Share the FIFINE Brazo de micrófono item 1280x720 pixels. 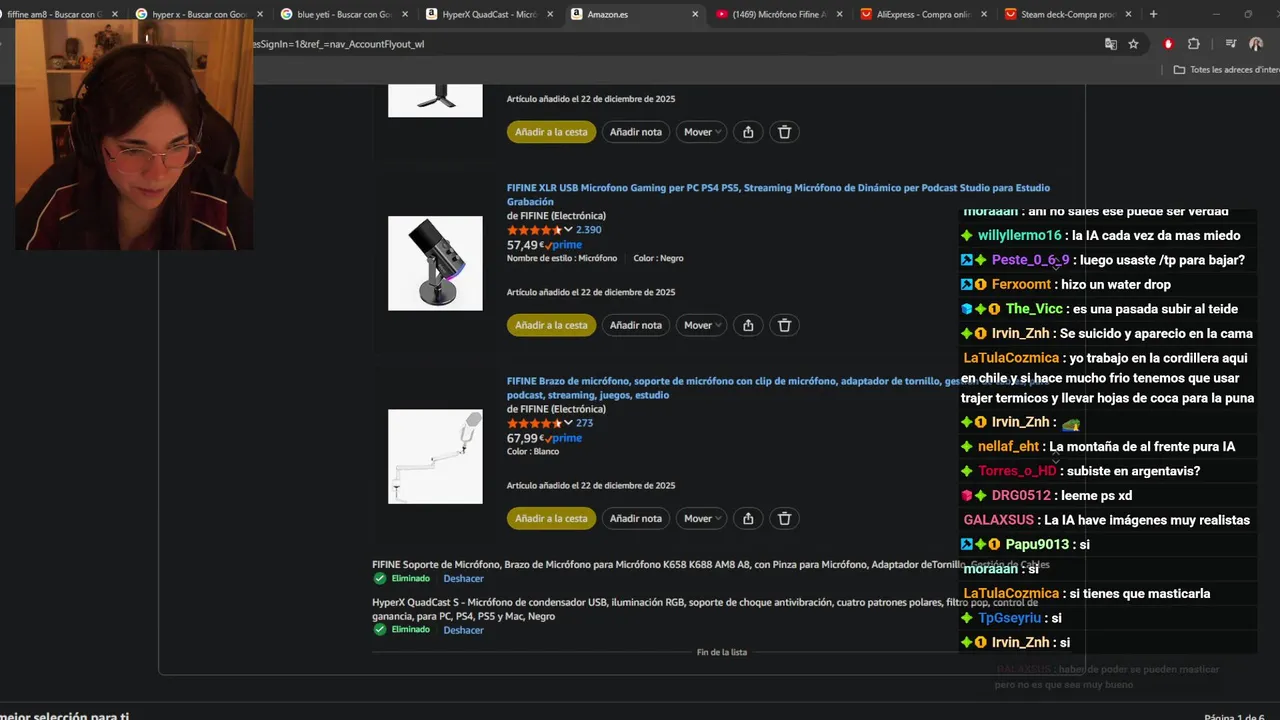748,518
